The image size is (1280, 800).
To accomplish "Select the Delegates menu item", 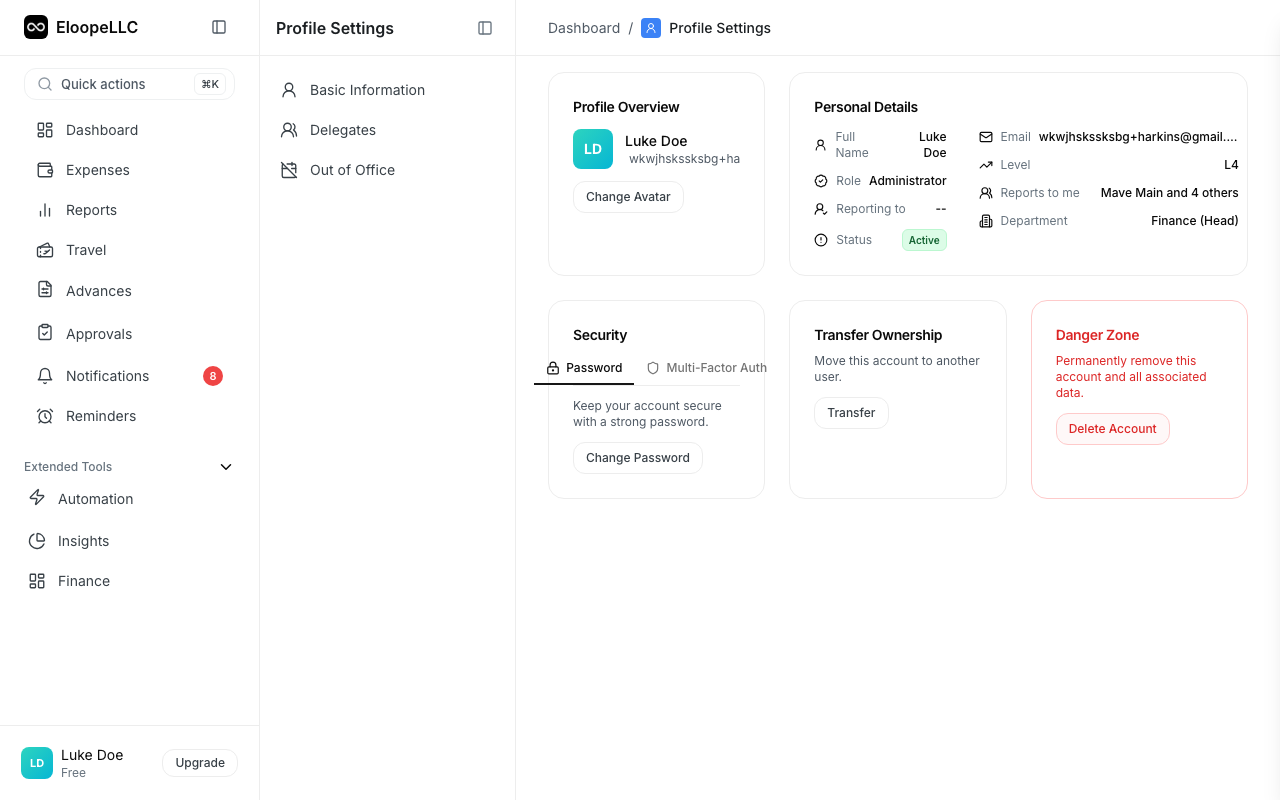I will pos(343,130).
